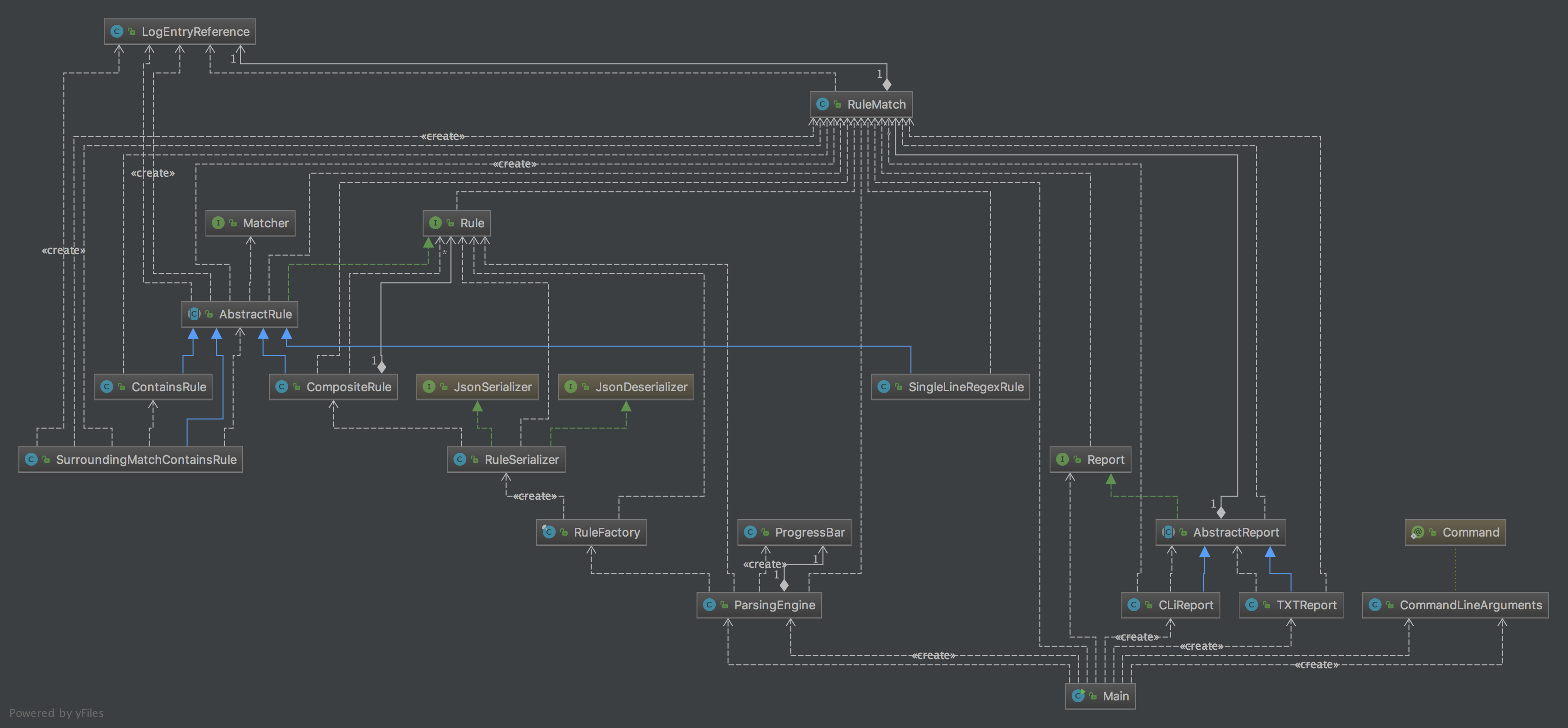Select the JsonSerializer node label
Image resolution: width=1568 pixels, height=728 pixels.
coord(493,387)
